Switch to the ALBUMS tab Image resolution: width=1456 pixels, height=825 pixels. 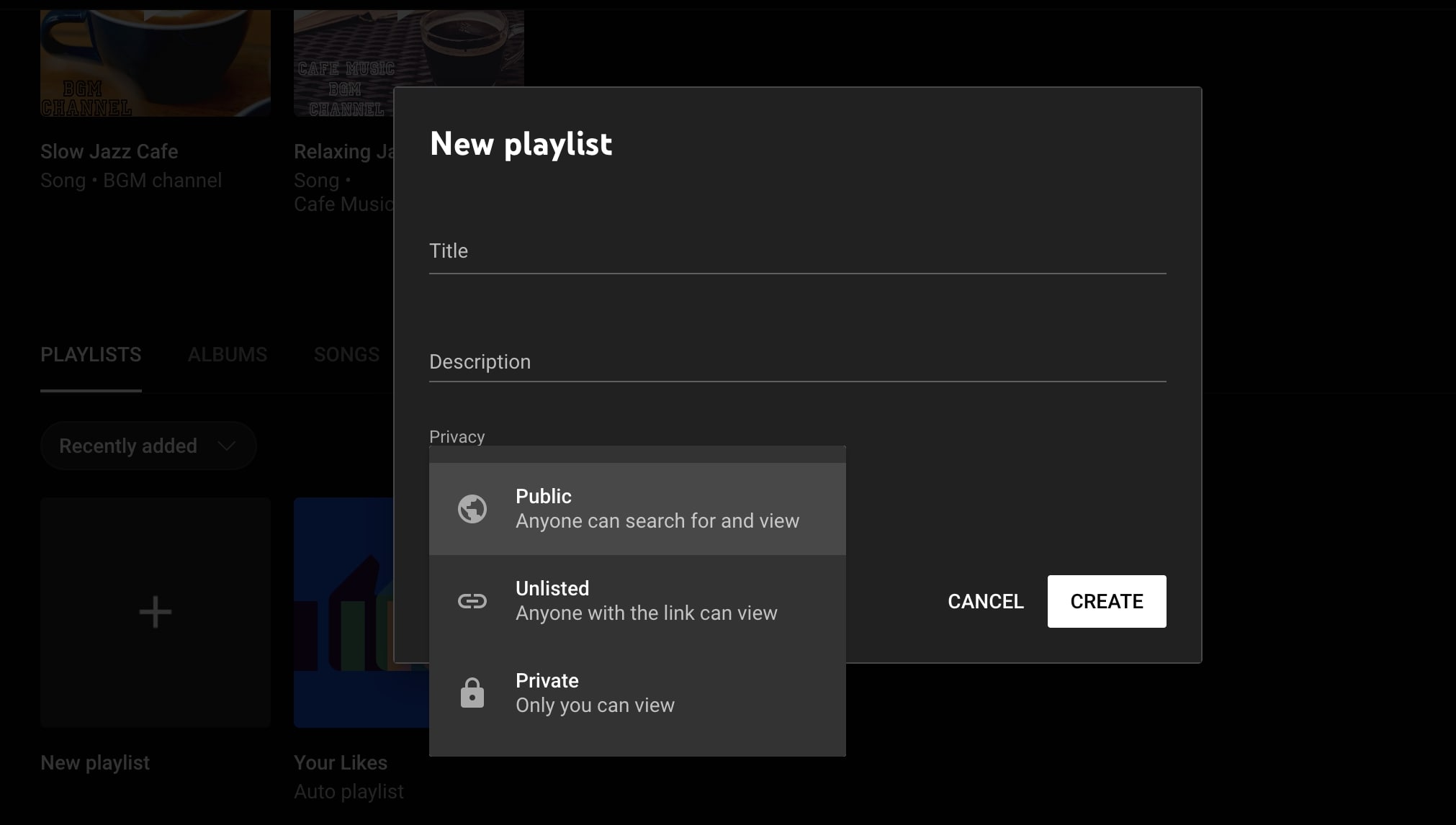pyautogui.click(x=228, y=355)
